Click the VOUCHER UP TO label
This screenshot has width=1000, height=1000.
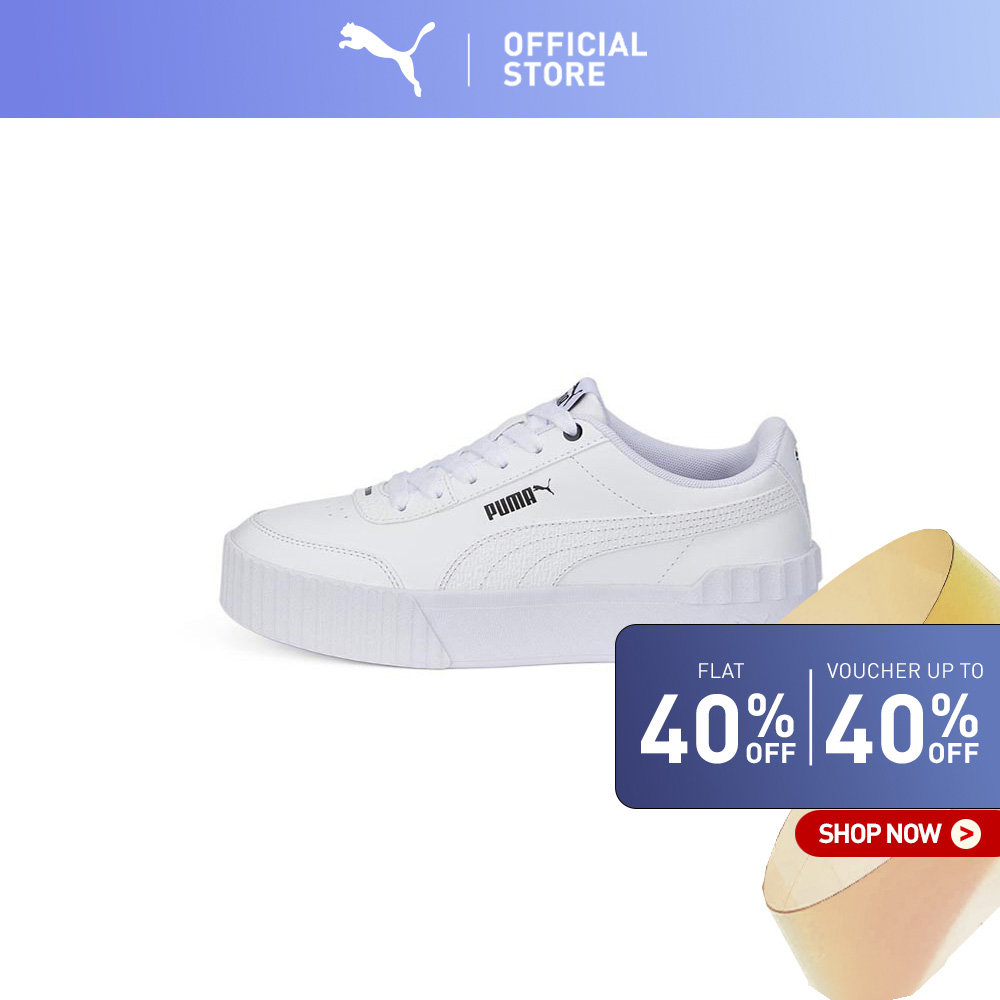click(x=904, y=671)
